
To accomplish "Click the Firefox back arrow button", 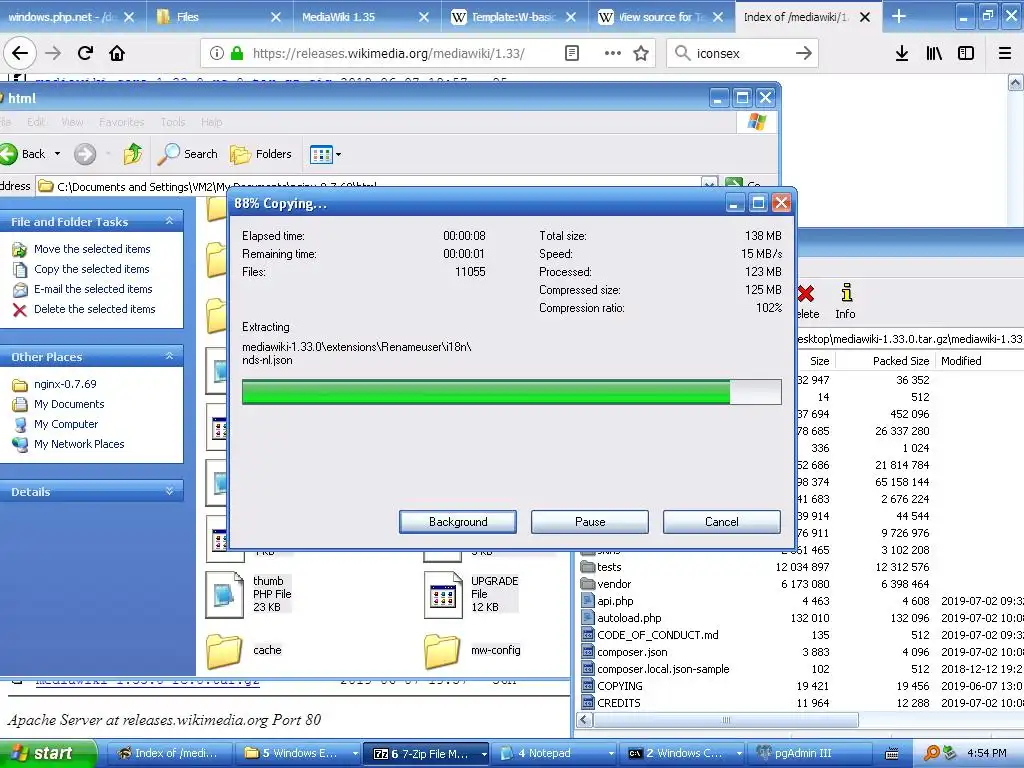I will (20, 53).
